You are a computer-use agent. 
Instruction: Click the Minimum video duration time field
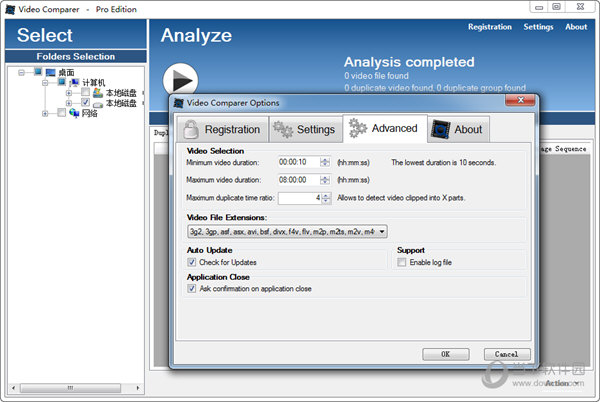[299, 162]
